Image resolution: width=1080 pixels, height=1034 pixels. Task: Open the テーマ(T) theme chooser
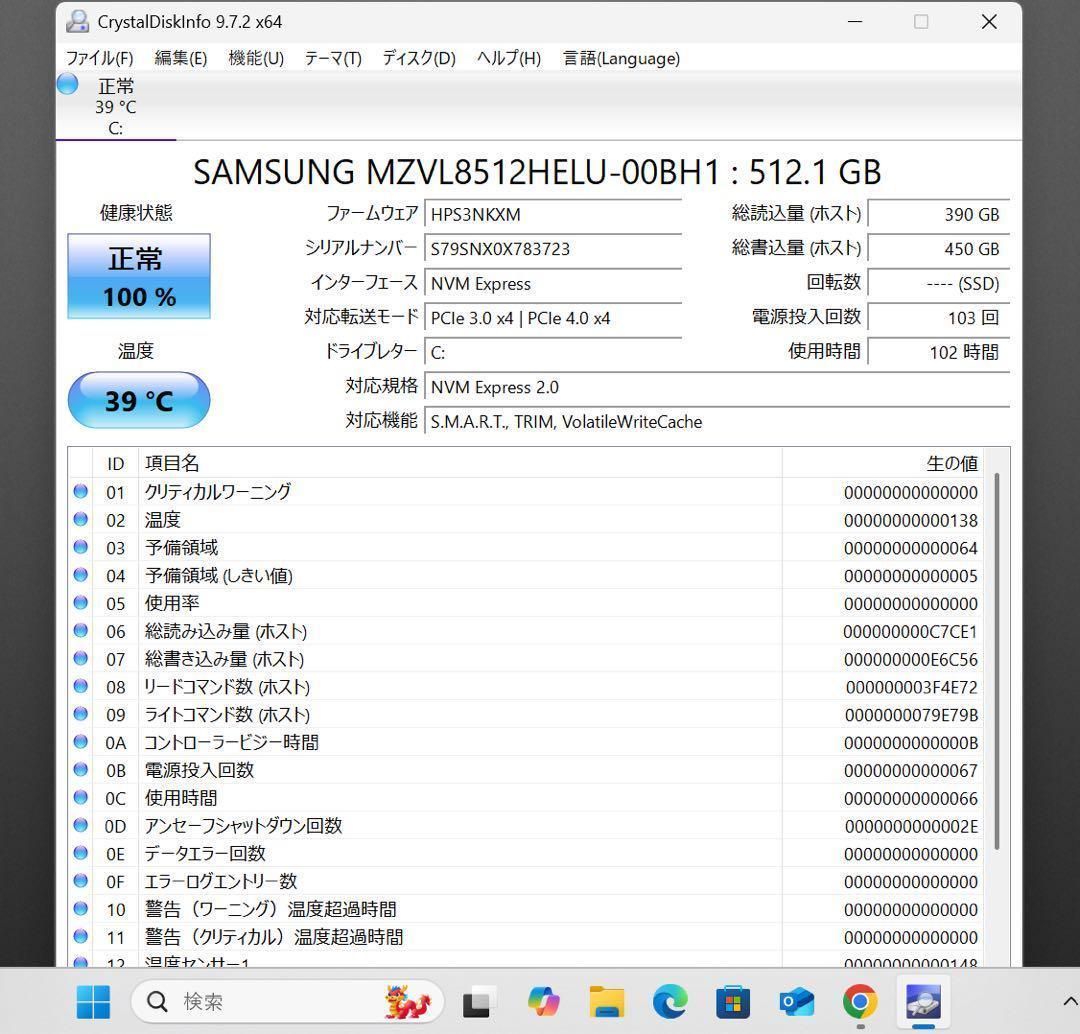(333, 58)
